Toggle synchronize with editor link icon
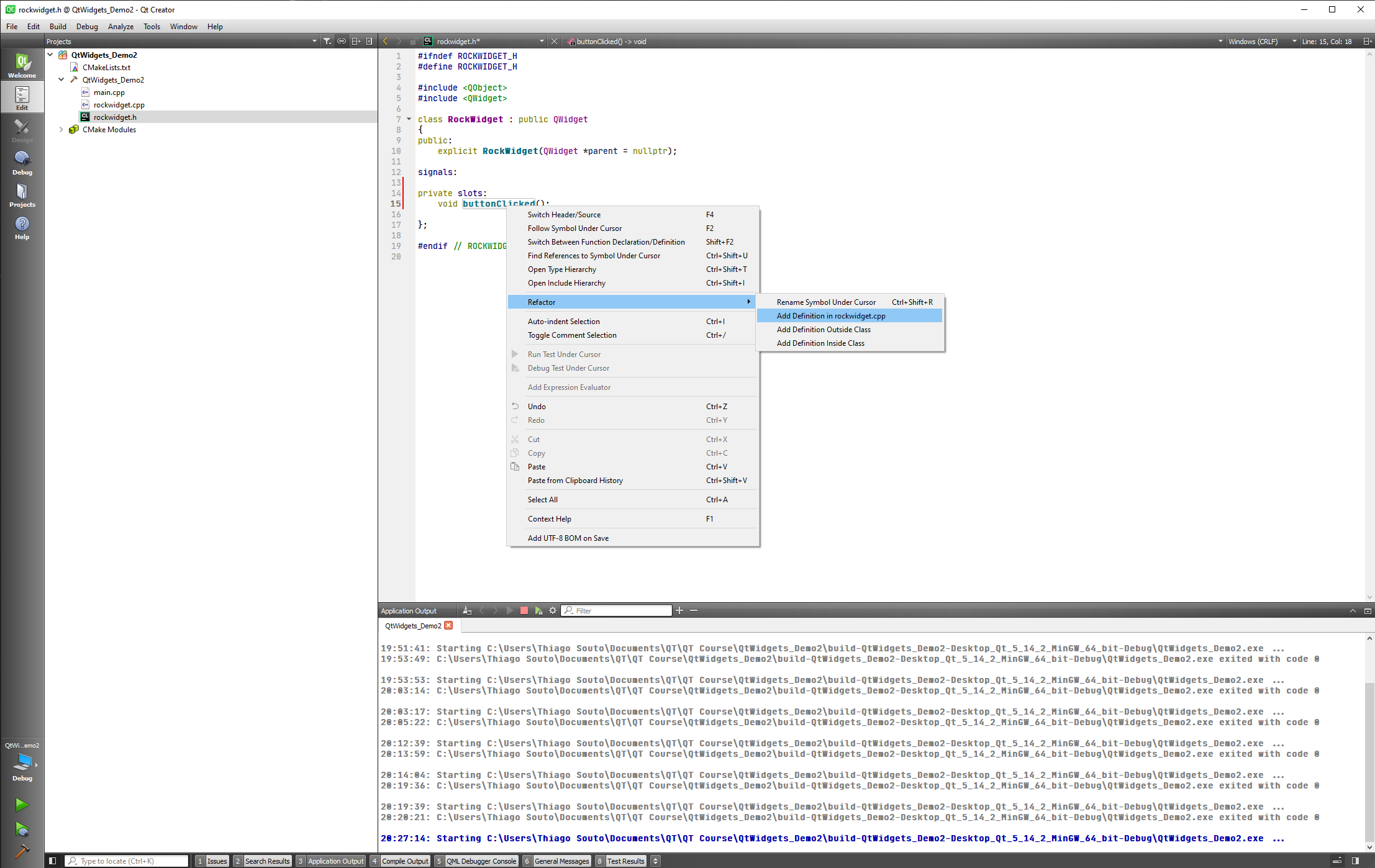 click(x=342, y=42)
